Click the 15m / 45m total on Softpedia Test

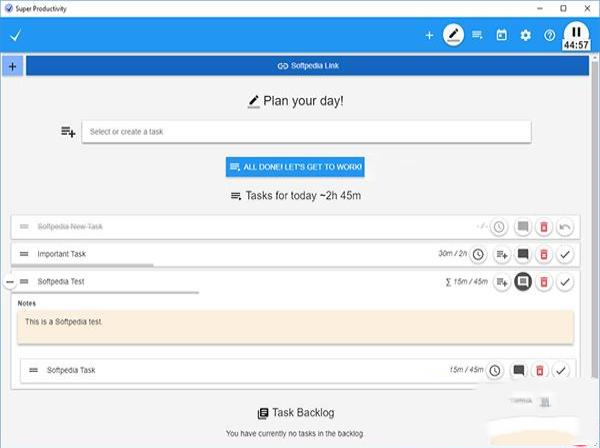[467, 282]
